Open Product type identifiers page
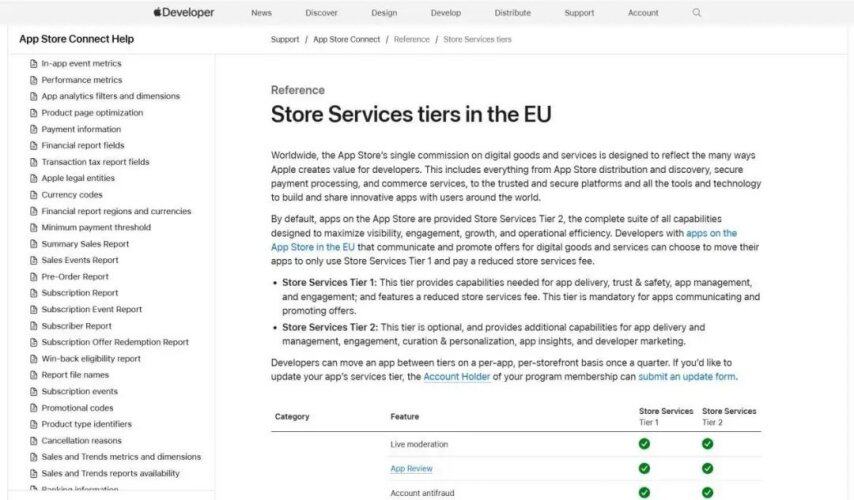 pos(87,424)
